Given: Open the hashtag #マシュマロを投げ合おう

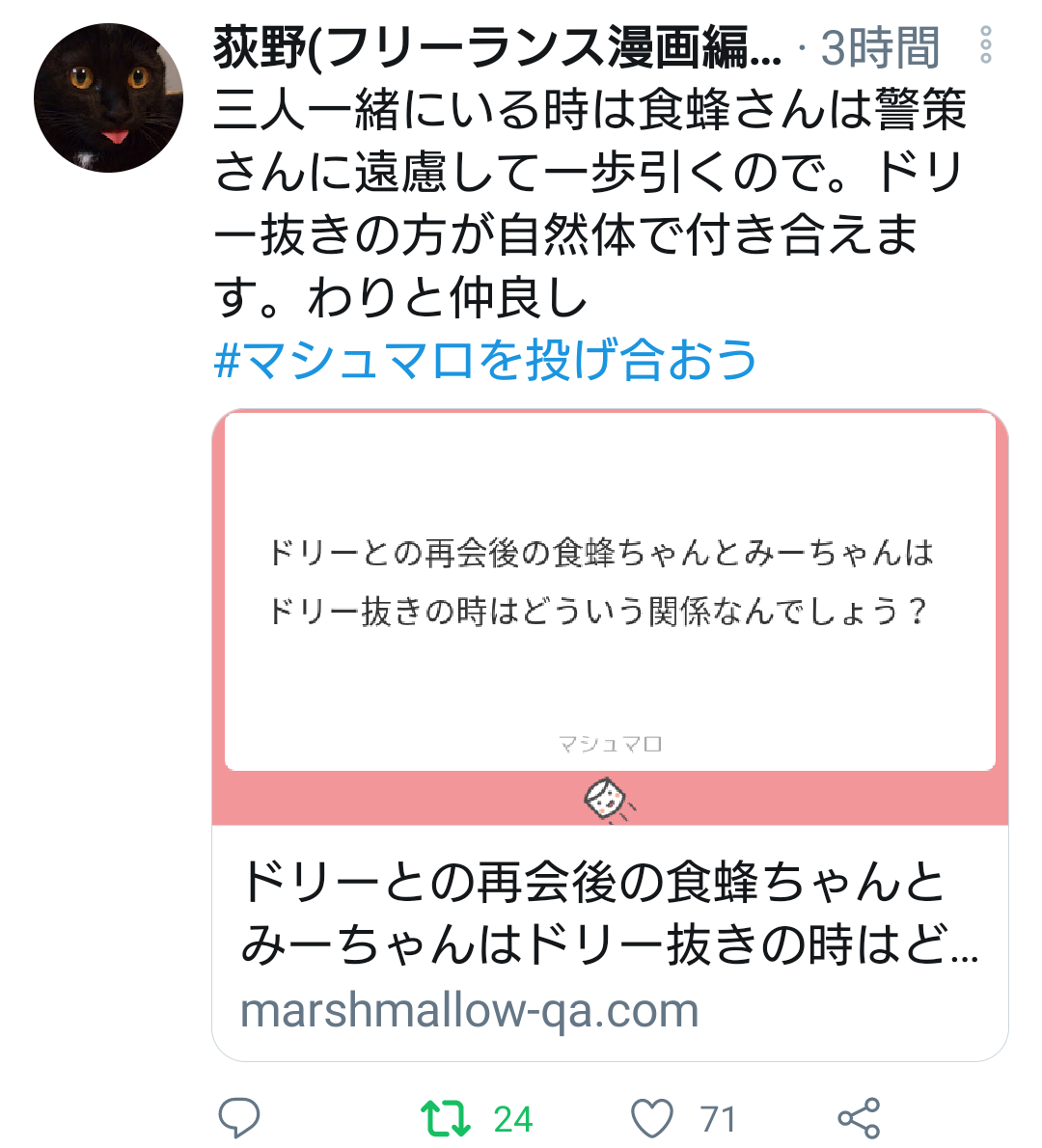Looking at the screenshot, I should [x=485, y=360].
